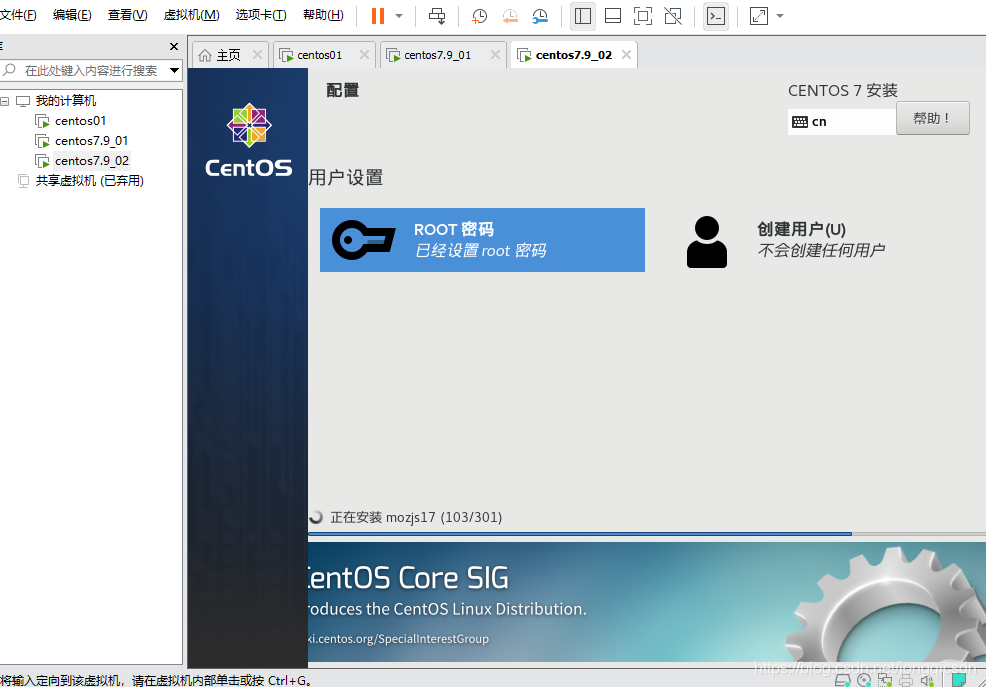Open the 虚拟机(M) menu
The height and width of the screenshot is (687, 986).
pyautogui.click(x=192, y=15)
